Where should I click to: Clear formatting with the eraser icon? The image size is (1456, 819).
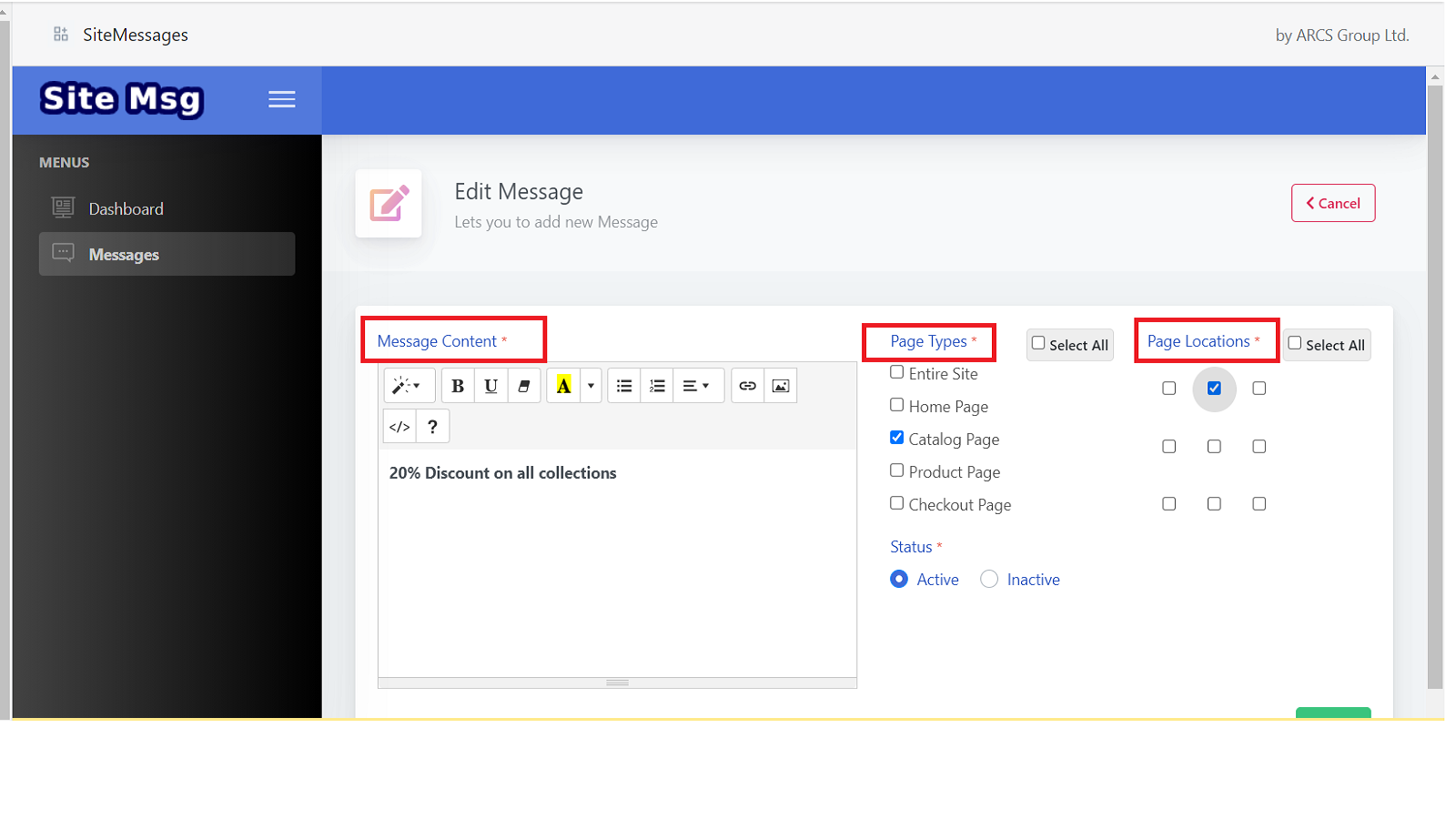(x=523, y=385)
